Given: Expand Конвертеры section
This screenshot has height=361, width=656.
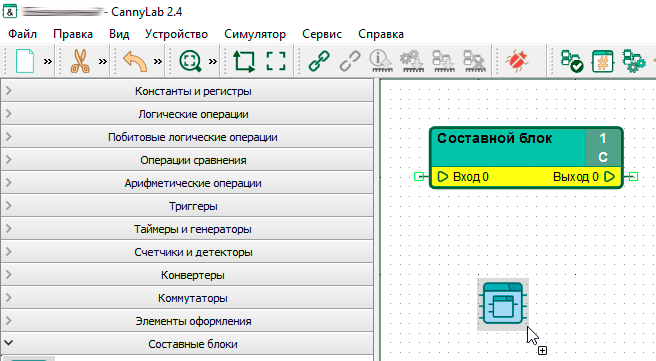Looking at the screenshot, I should [187, 275].
